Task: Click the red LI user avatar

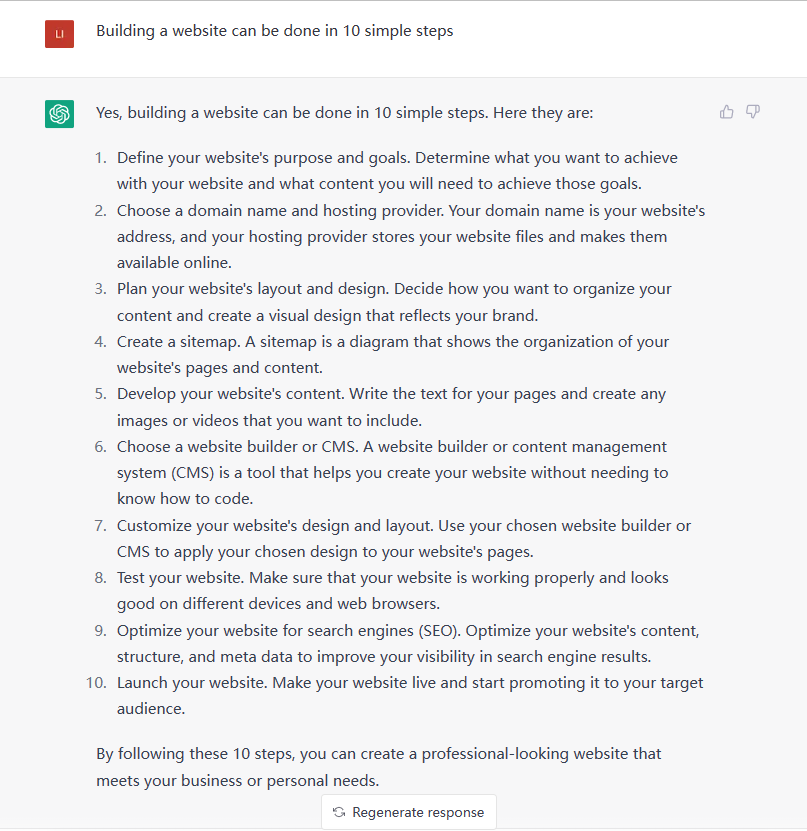Action: (60, 34)
